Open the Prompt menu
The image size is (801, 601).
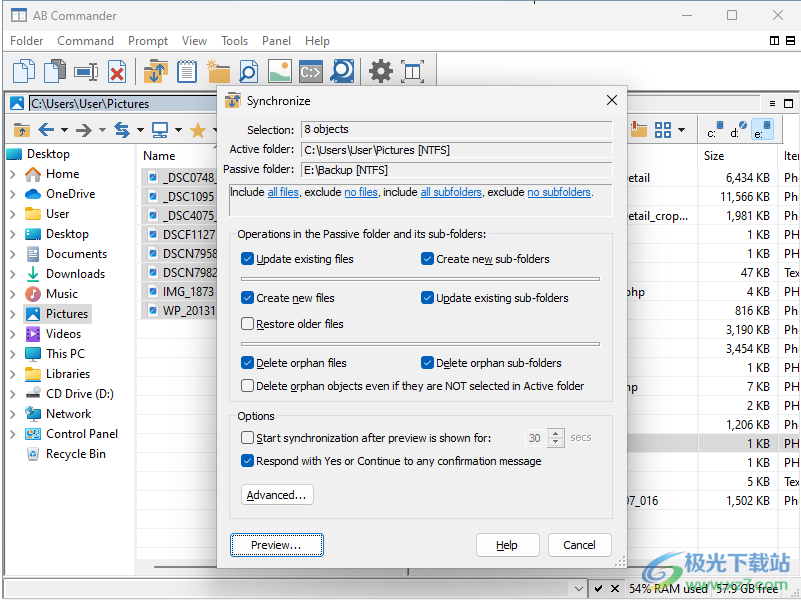148,41
